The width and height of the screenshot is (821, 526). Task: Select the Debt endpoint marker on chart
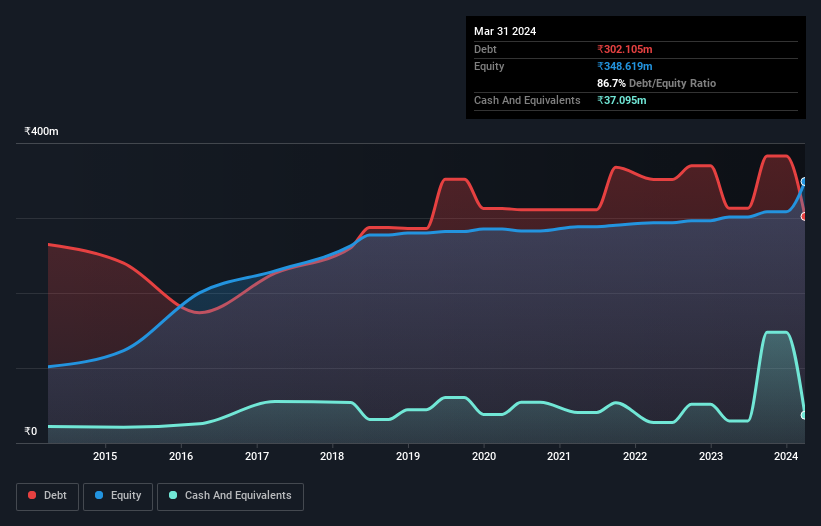pyautogui.click(x=804, y=216)
